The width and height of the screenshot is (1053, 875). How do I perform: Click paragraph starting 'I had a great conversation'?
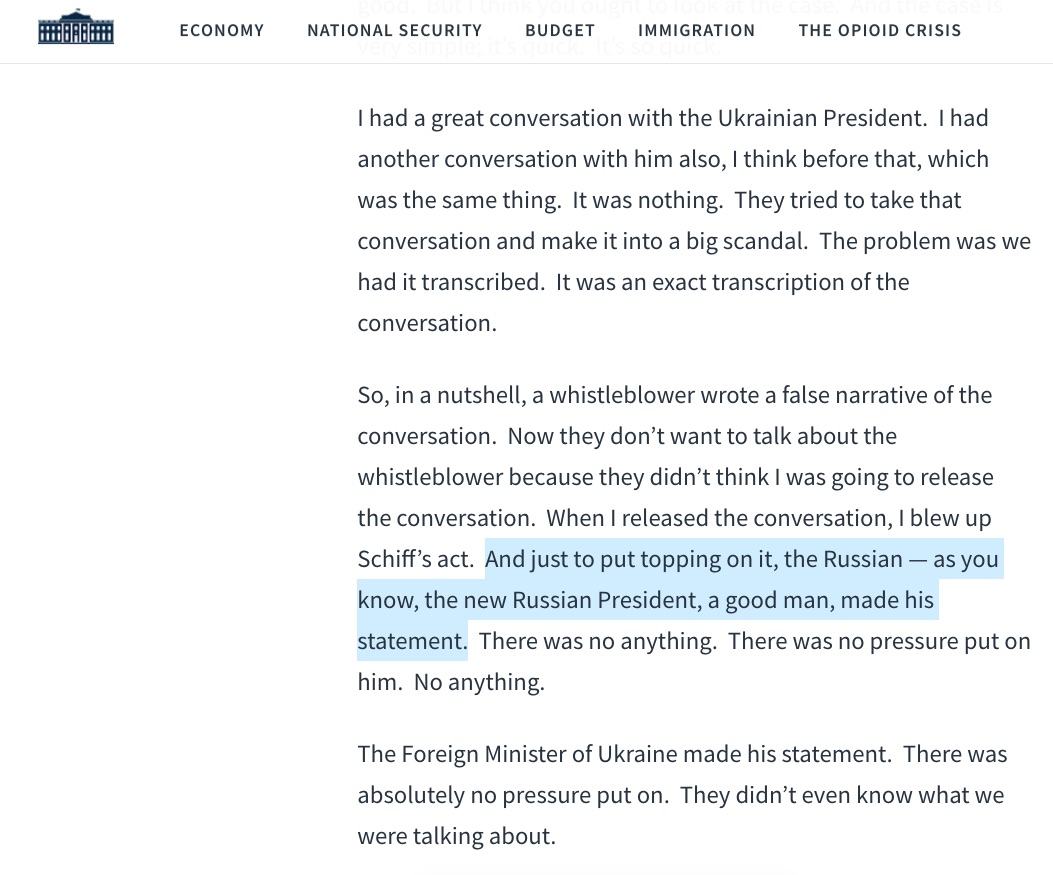694,220
